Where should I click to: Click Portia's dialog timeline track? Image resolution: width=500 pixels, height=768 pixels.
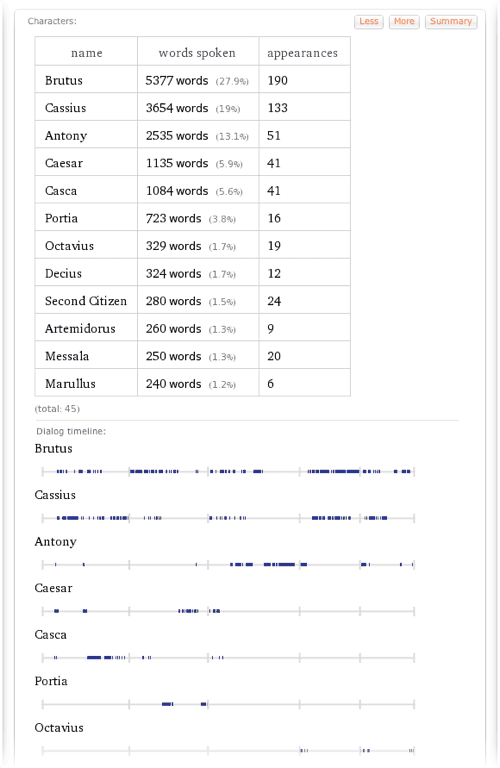[x=228, y=704]
